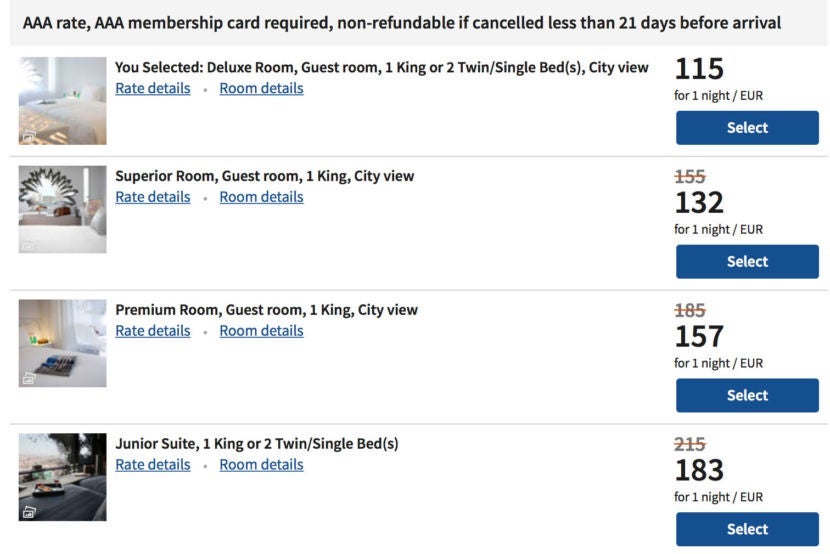Open gallery icon on Superior Room photo
Screen dimensions: 830x554
click(x=29, y=244)
